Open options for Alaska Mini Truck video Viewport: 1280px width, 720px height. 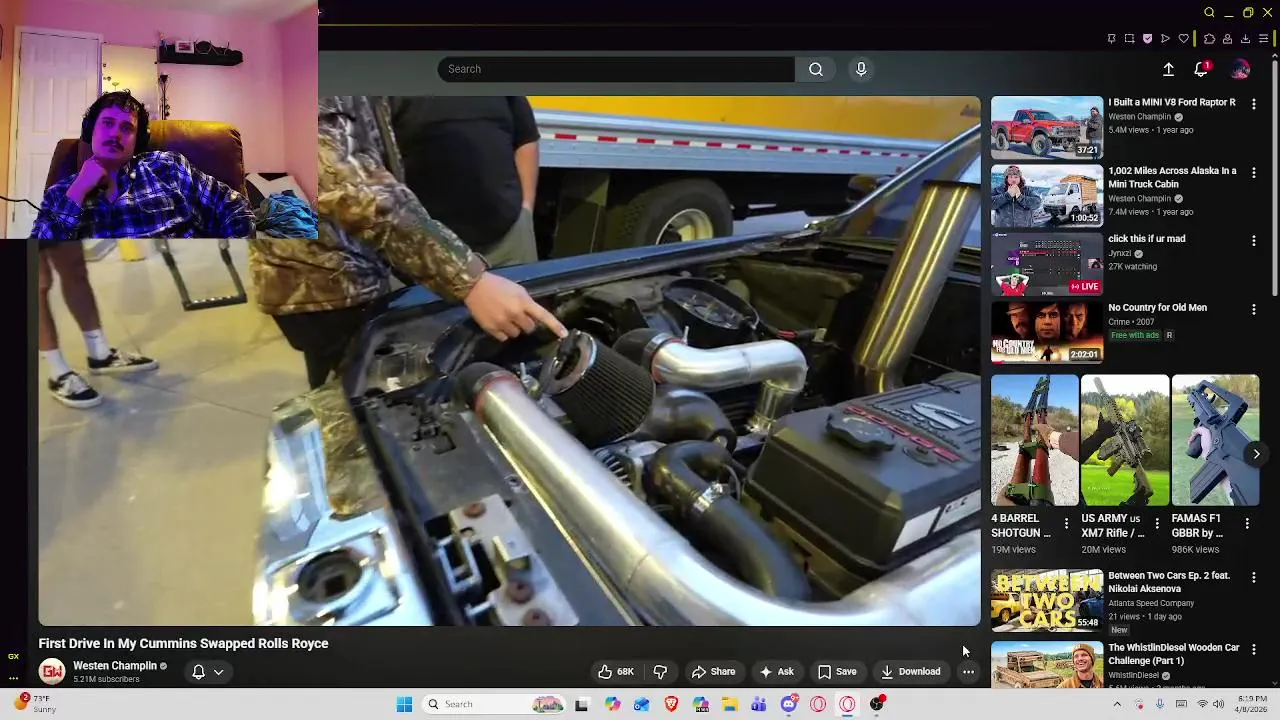click(1254, 172)
